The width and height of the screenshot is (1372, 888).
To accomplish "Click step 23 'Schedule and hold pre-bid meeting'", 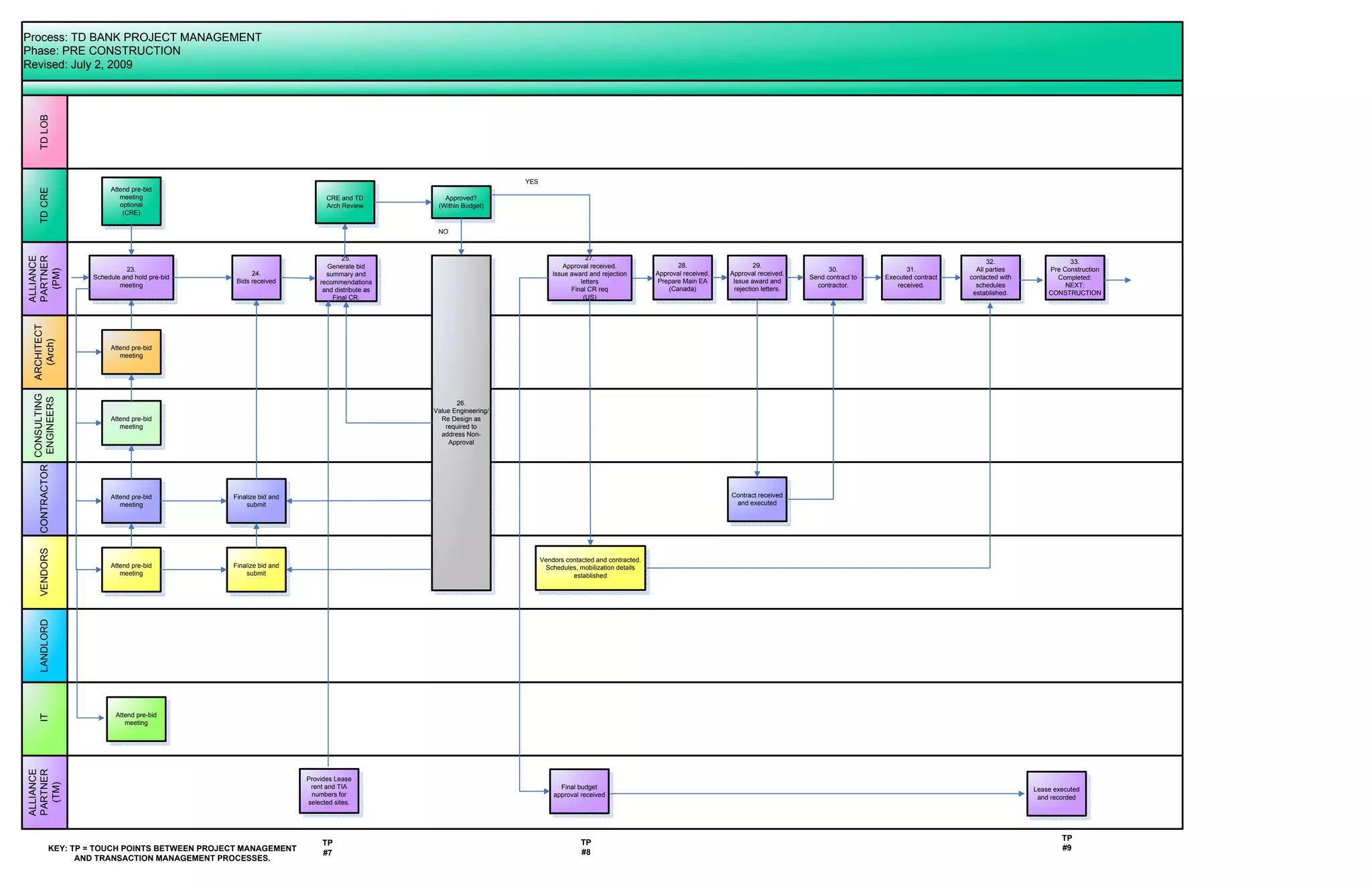I will 131,277.
